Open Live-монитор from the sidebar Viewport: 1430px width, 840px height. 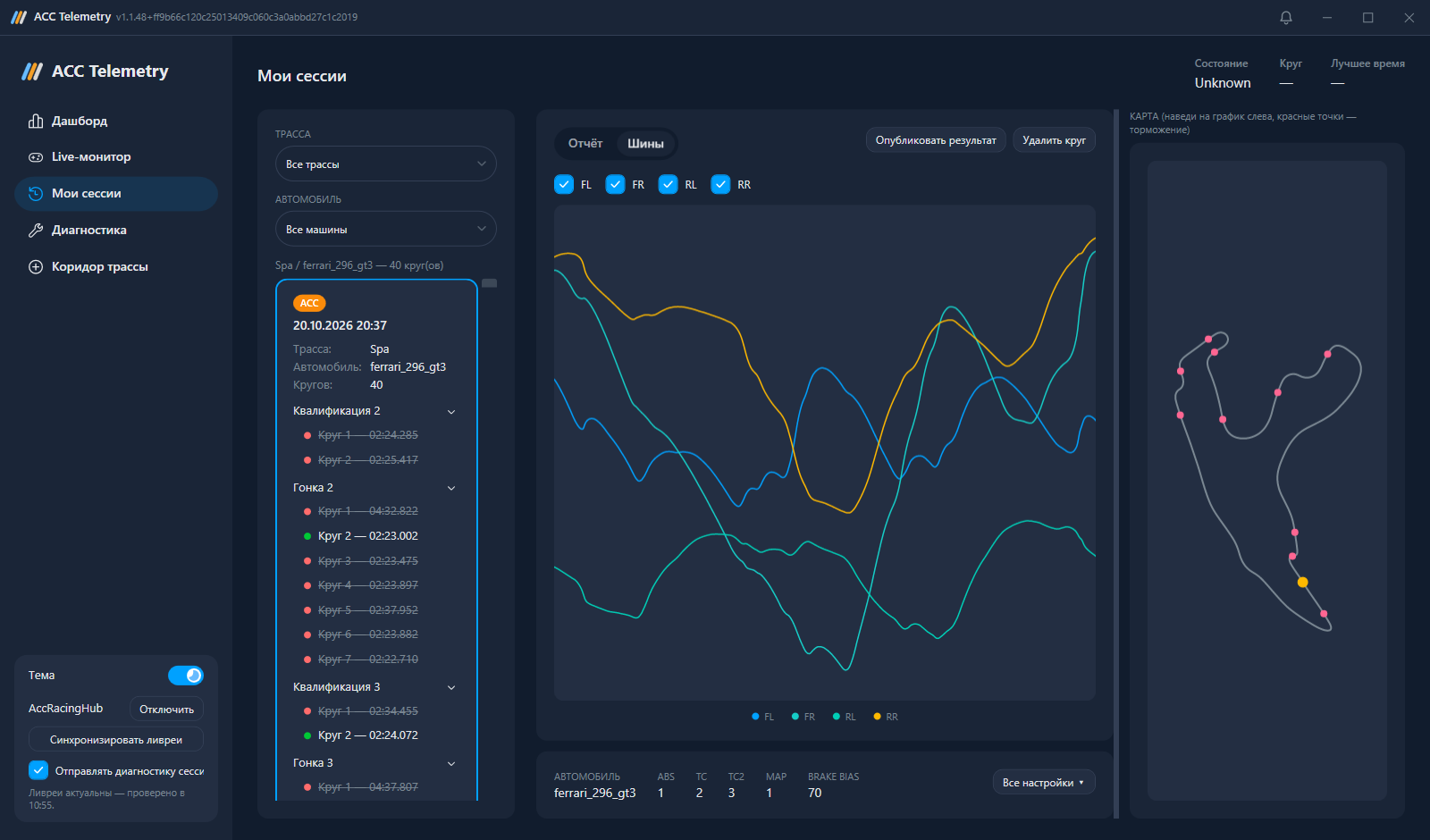pos(116,157)
